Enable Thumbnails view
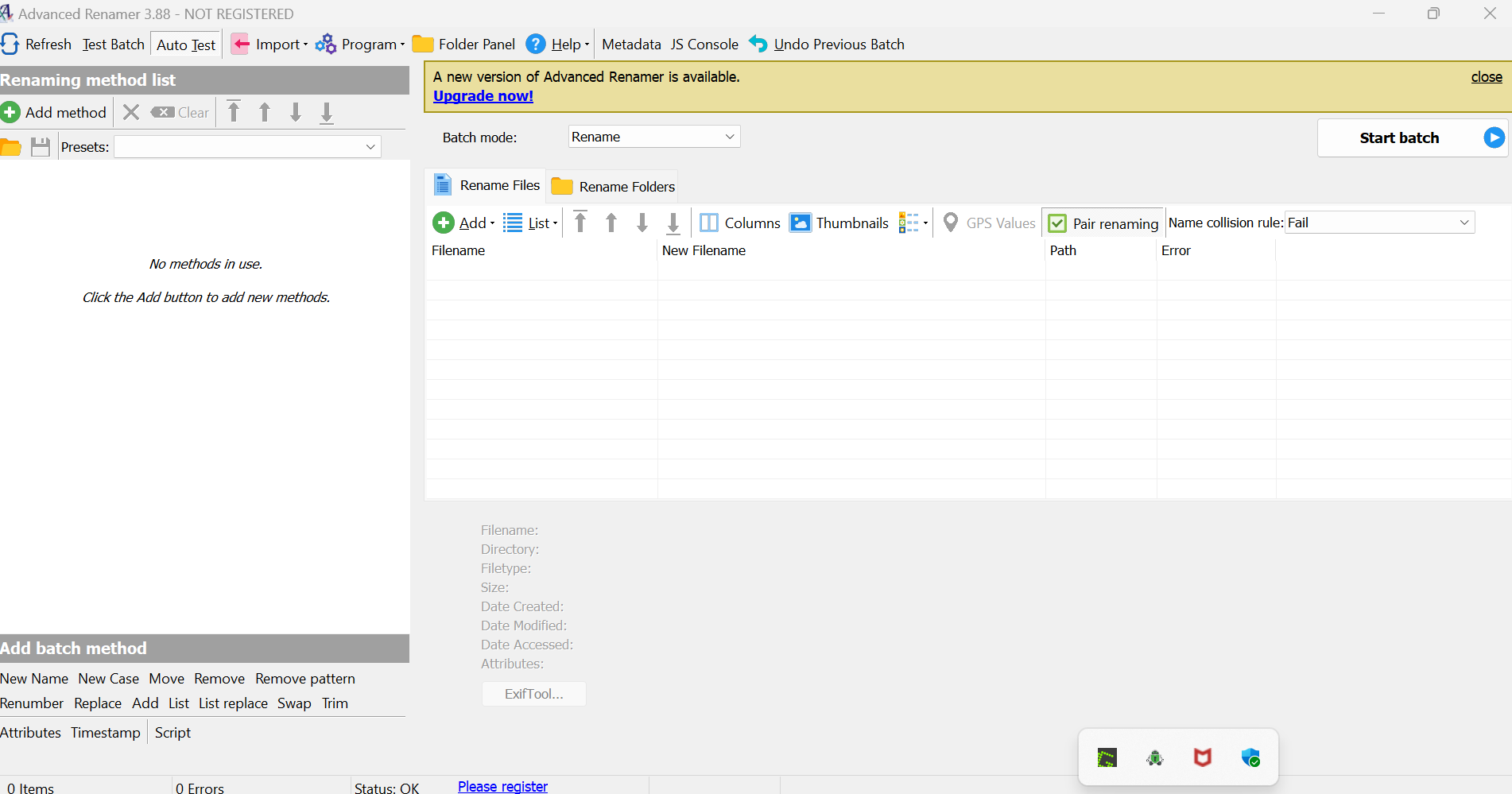The width and height of the screenshot is (1512, 794). (x=839, y=223)
